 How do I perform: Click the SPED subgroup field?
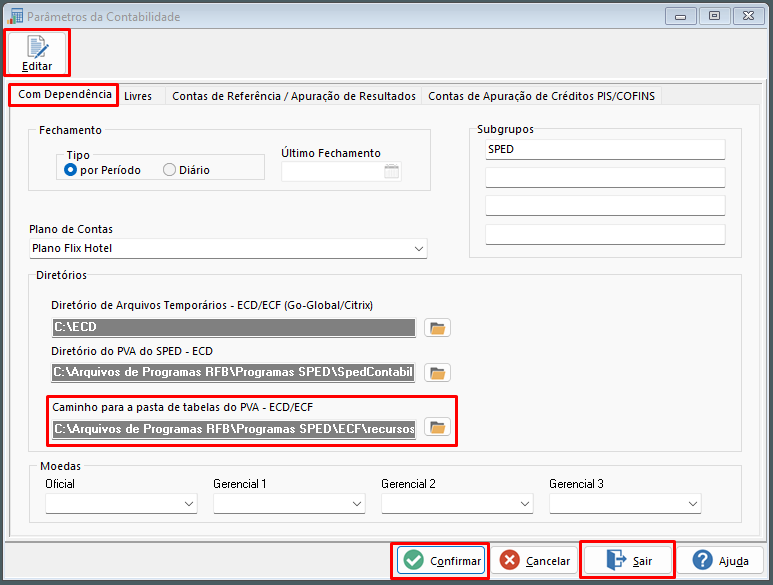coord(605,149)
